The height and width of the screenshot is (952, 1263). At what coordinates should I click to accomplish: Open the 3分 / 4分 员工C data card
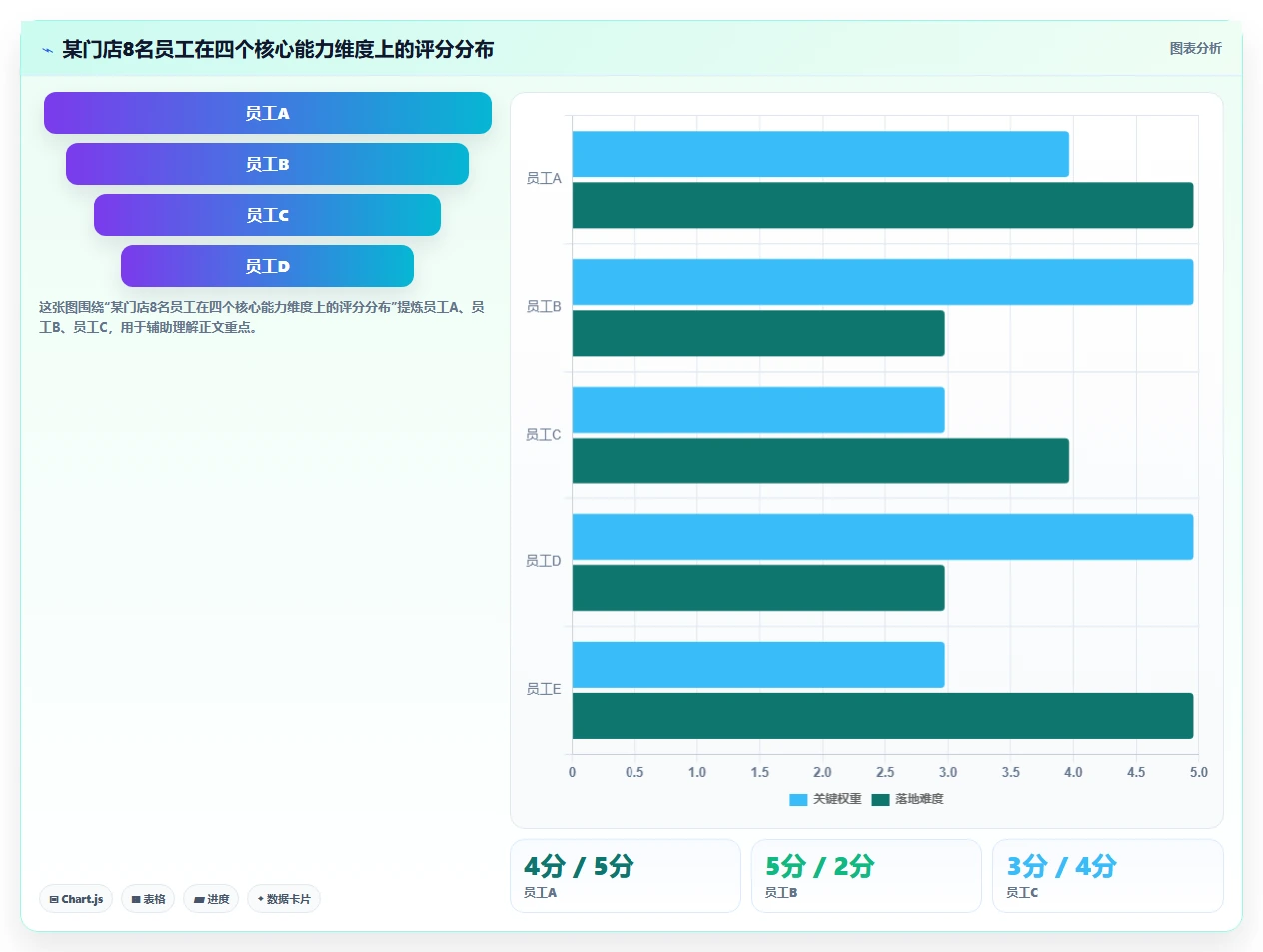(1108, 876)
